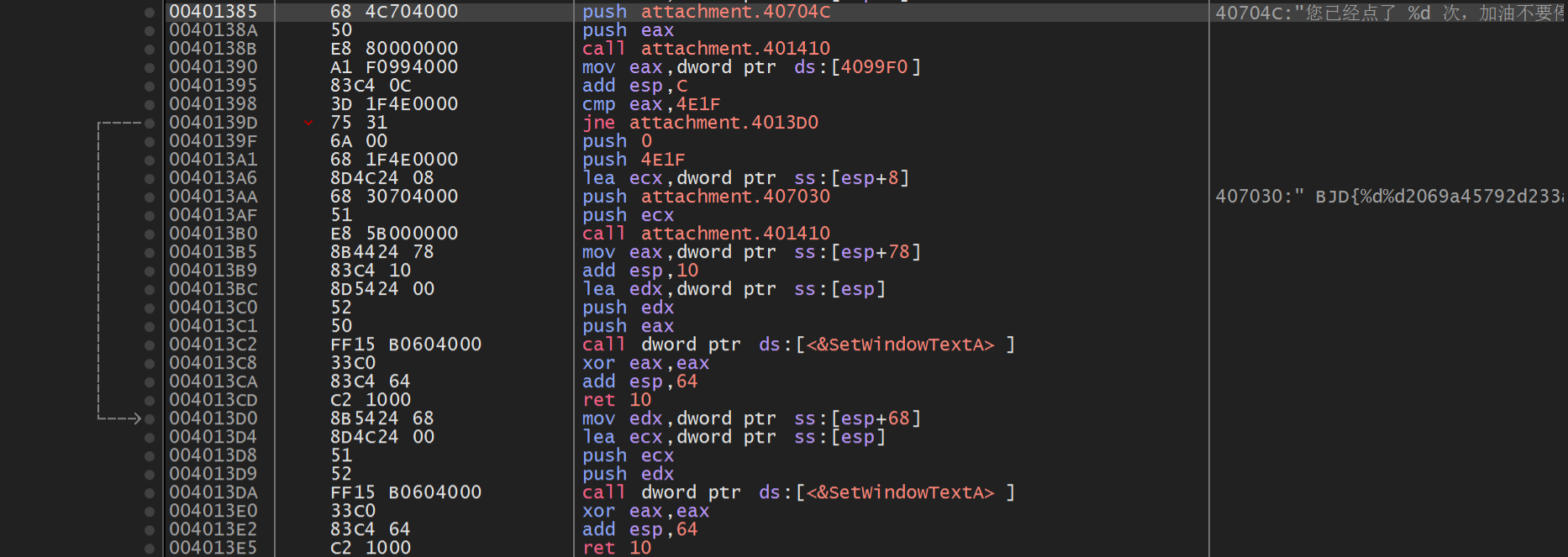The height and width of the screenshot is (557, 1568).
Task: Select the jne attachment.4013D0 instruction
Action: [700, 123]
